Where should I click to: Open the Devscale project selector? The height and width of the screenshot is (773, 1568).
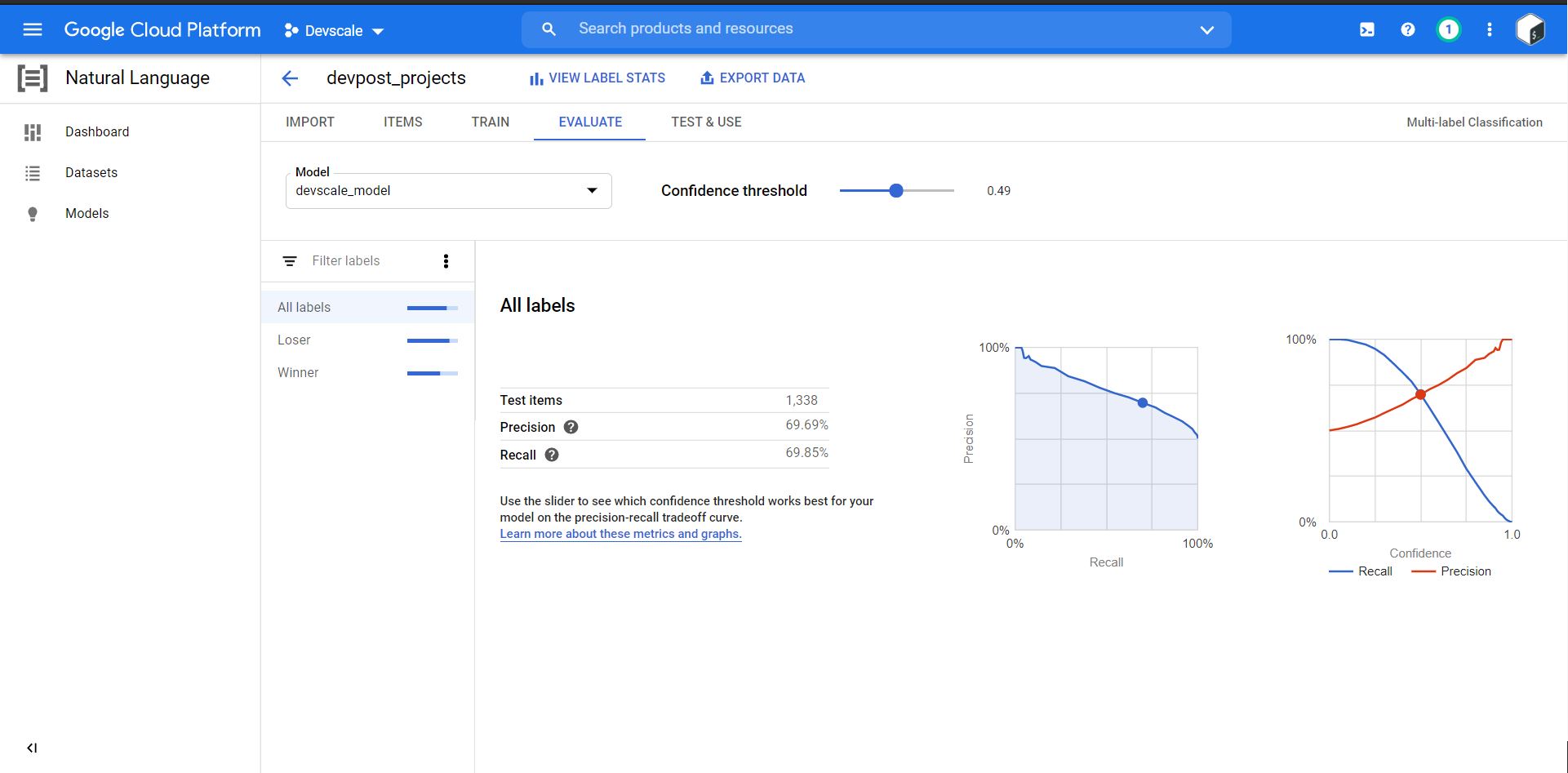[334, 31]
